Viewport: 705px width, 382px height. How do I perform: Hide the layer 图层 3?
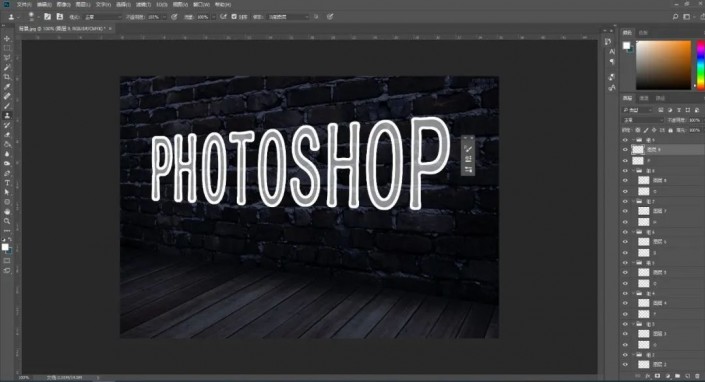tap(625, 334)
